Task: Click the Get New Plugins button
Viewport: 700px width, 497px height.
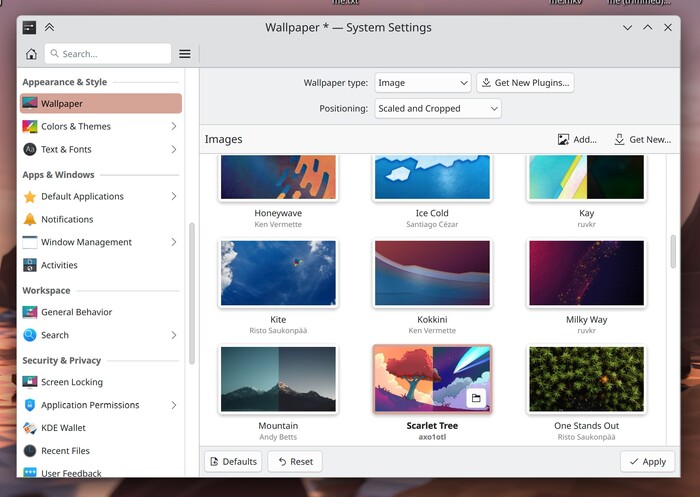Action: pos(525,83)
